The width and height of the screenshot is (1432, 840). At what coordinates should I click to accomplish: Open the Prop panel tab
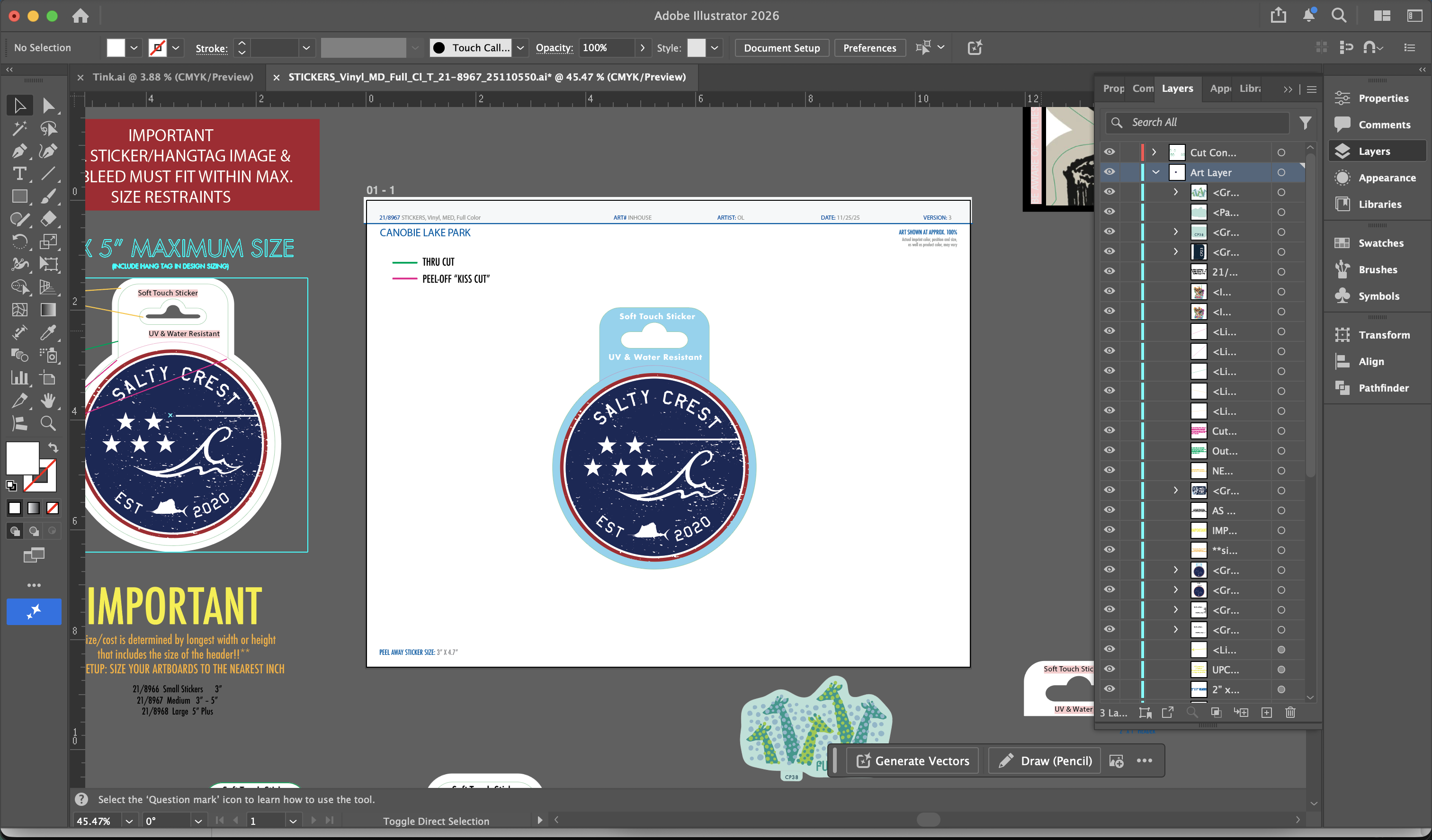(1113, 89)
